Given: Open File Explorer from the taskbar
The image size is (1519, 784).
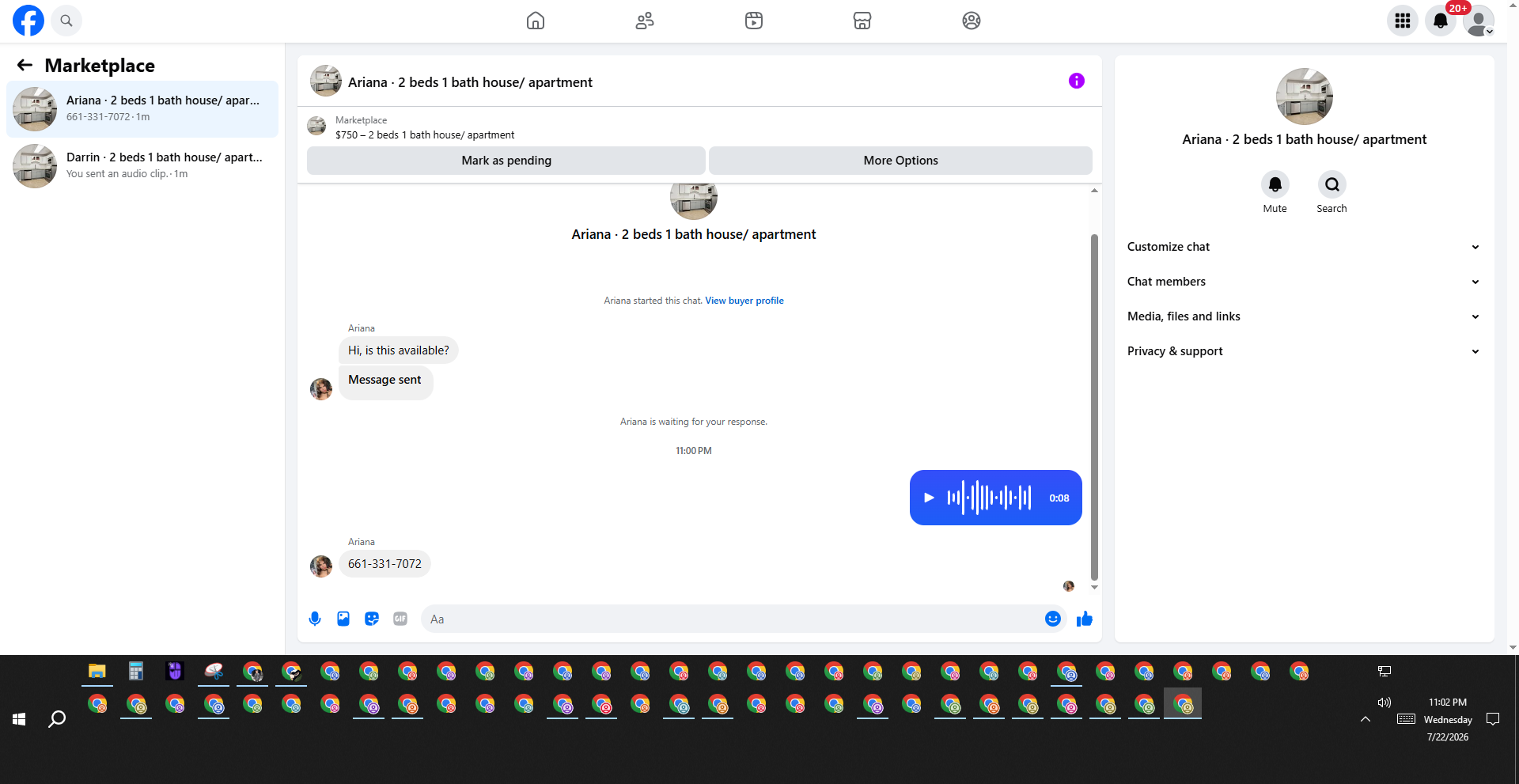Looking at the screenshot, I should click(97, 672).
